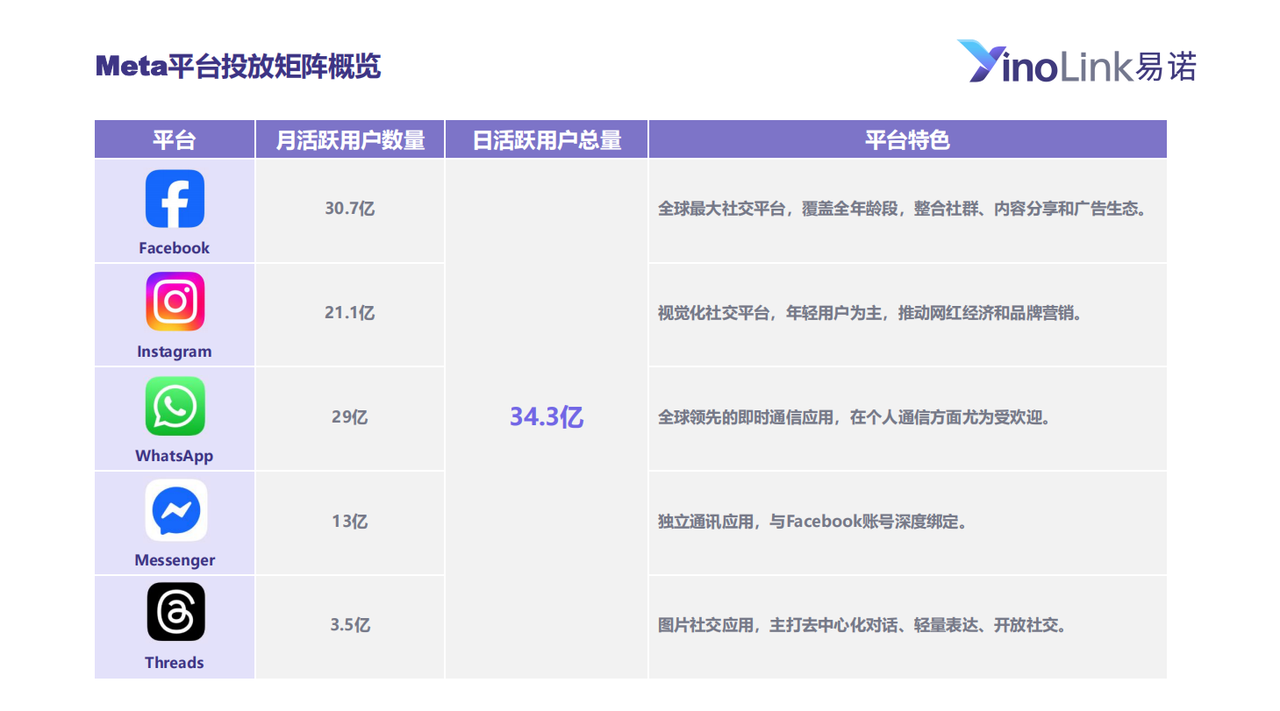Click the description starting 独立通讯应用

pos(812,522)
